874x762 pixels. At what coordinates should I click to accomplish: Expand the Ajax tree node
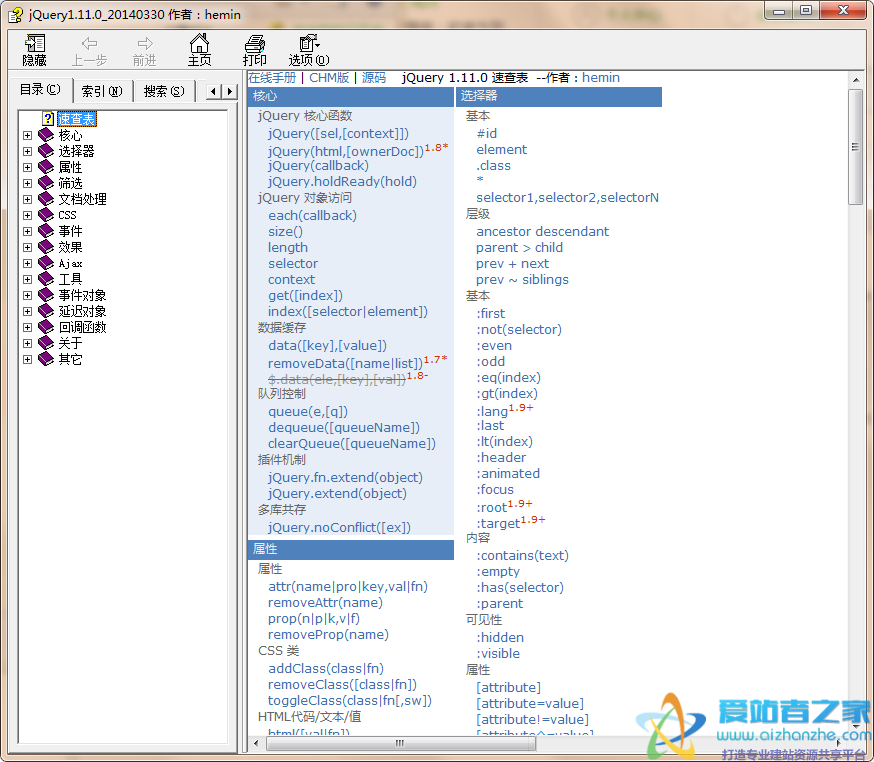point(27,264)
